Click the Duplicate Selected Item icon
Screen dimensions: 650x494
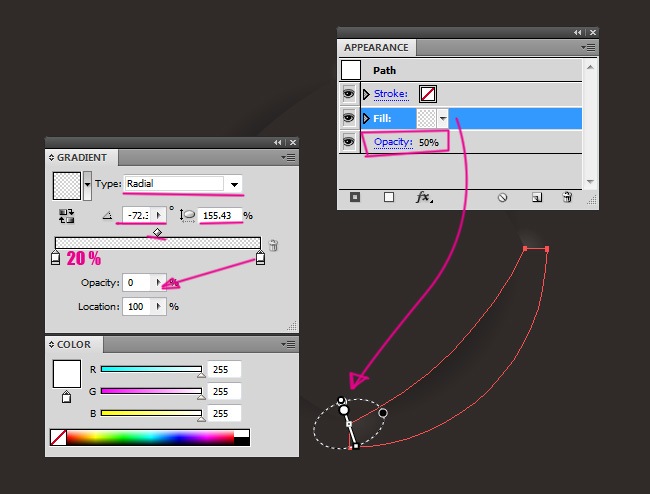537,197
